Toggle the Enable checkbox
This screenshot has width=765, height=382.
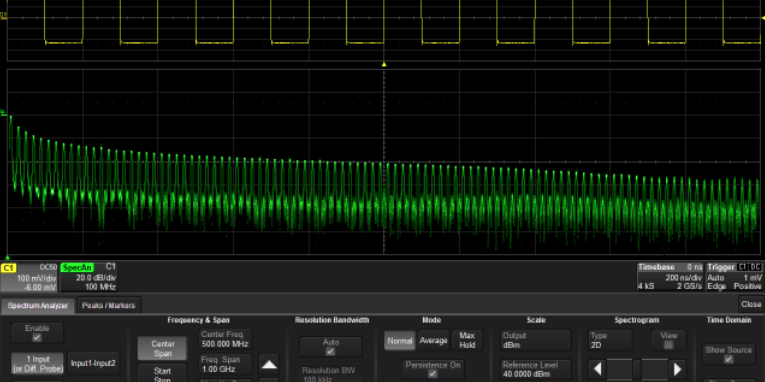(x=37, y=338)
